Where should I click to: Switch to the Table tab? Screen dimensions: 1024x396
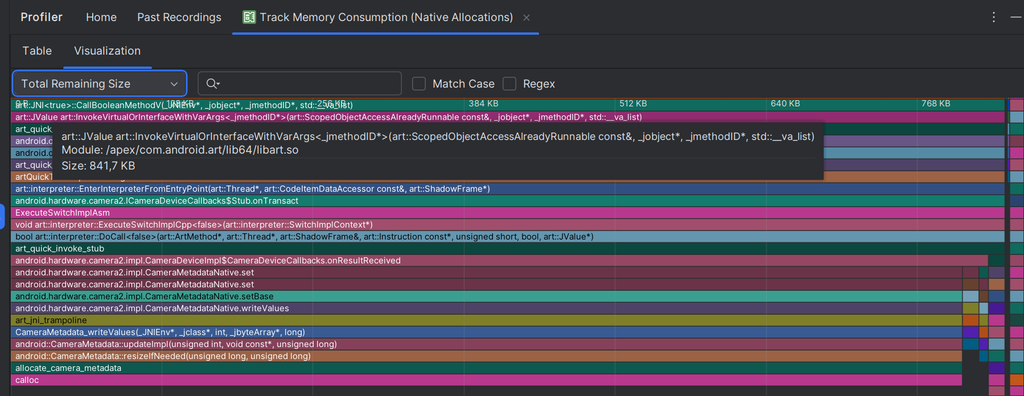click(x=37, y=50)
